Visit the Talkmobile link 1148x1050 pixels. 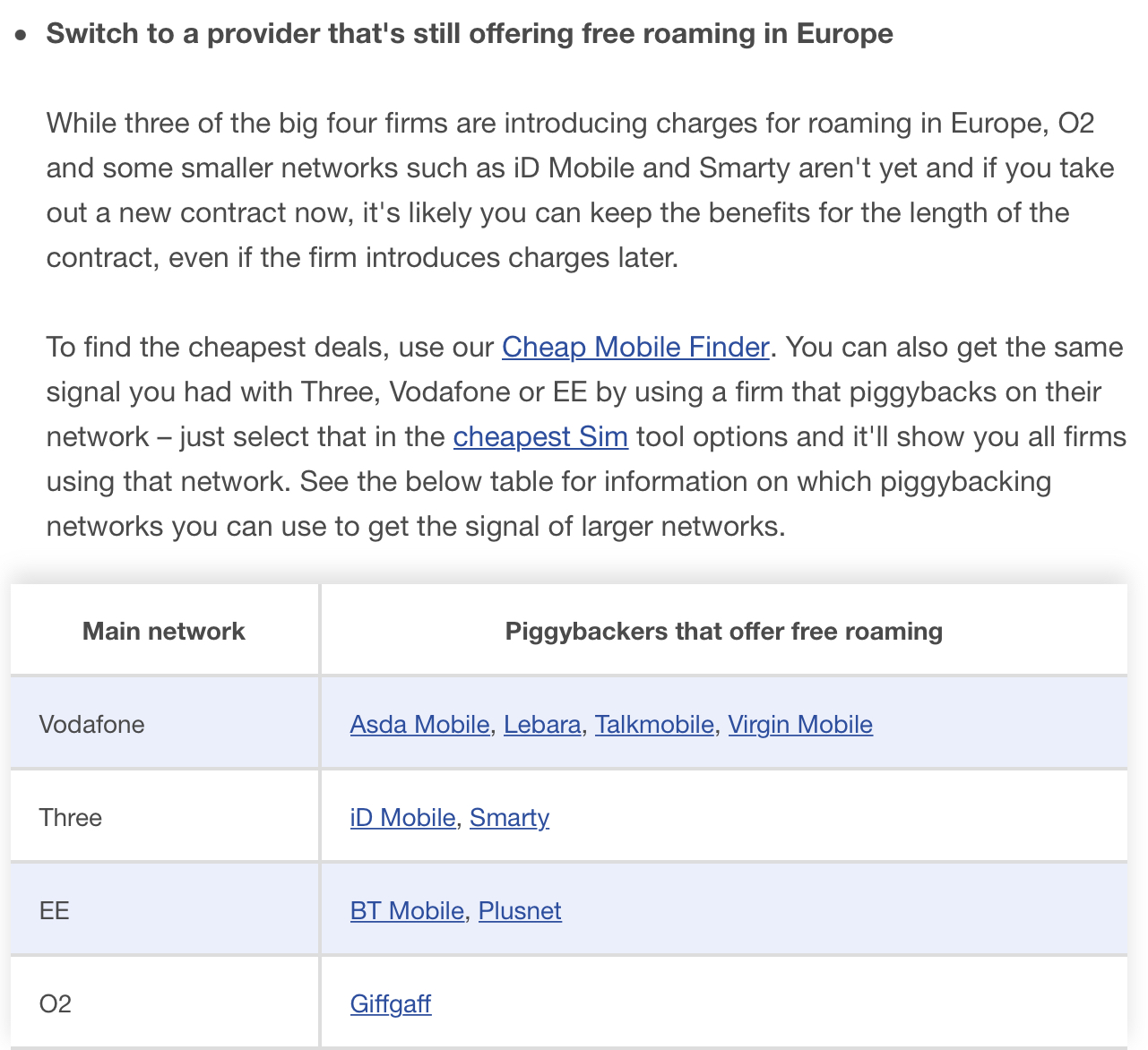[654, 724]
